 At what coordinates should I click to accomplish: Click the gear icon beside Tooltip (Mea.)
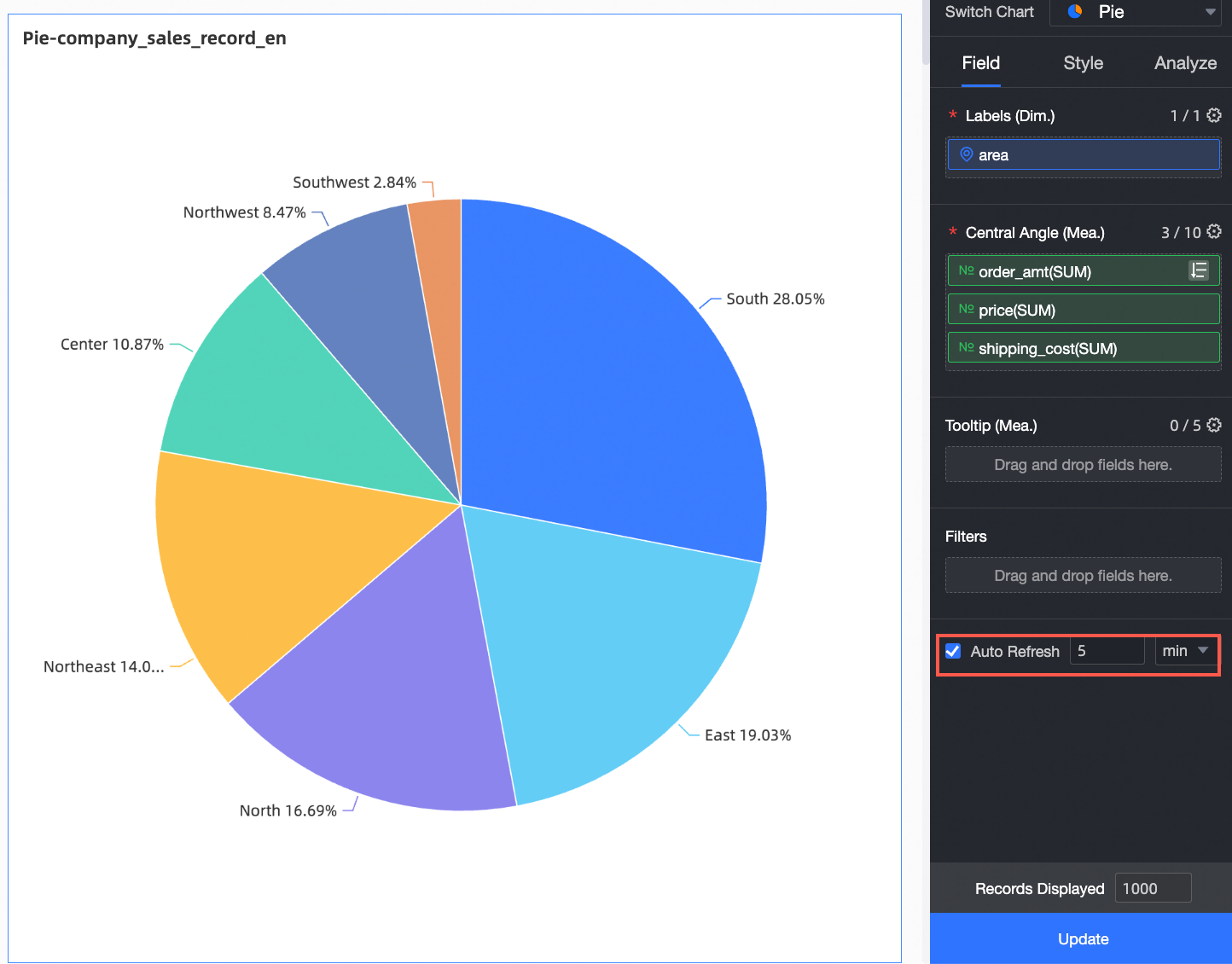(x=1214, y=425)
